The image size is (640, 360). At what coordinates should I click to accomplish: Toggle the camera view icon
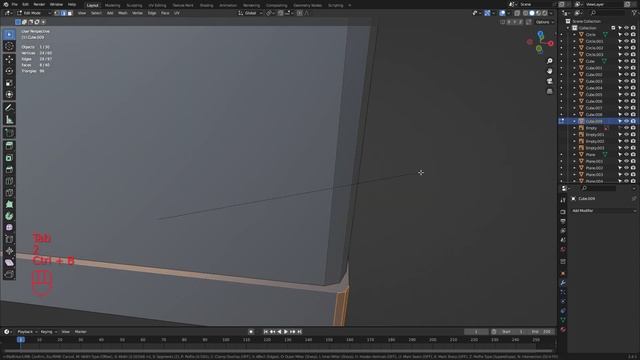[x=549, y=81]
